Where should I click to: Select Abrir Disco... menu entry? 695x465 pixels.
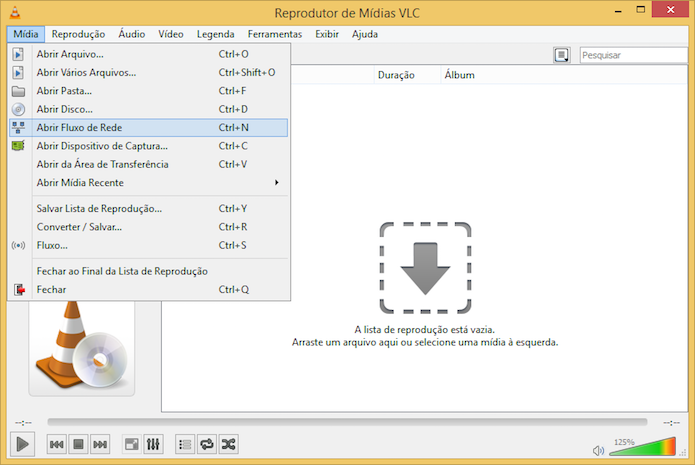(x=148, y=109)
